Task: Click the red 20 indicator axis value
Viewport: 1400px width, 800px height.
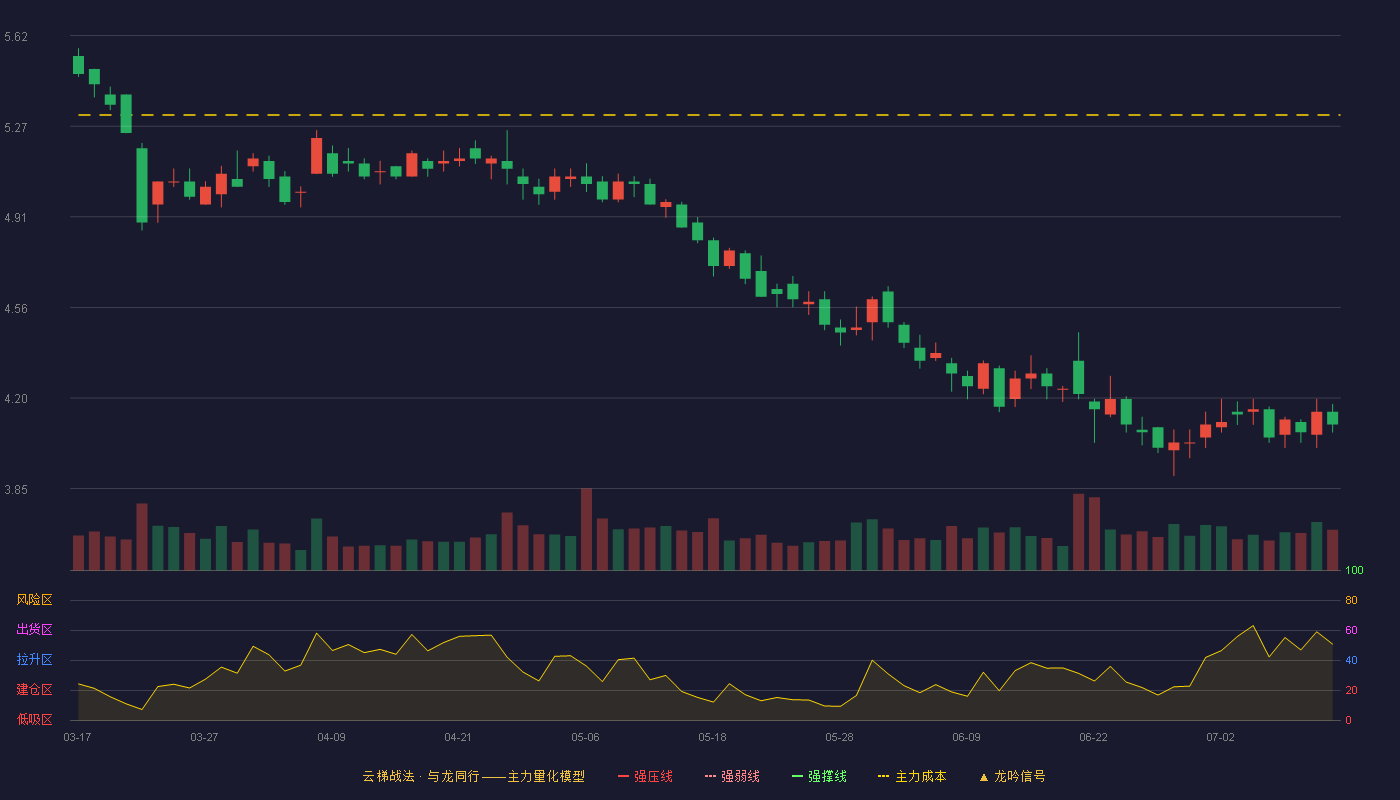Action: [1351, 690]
